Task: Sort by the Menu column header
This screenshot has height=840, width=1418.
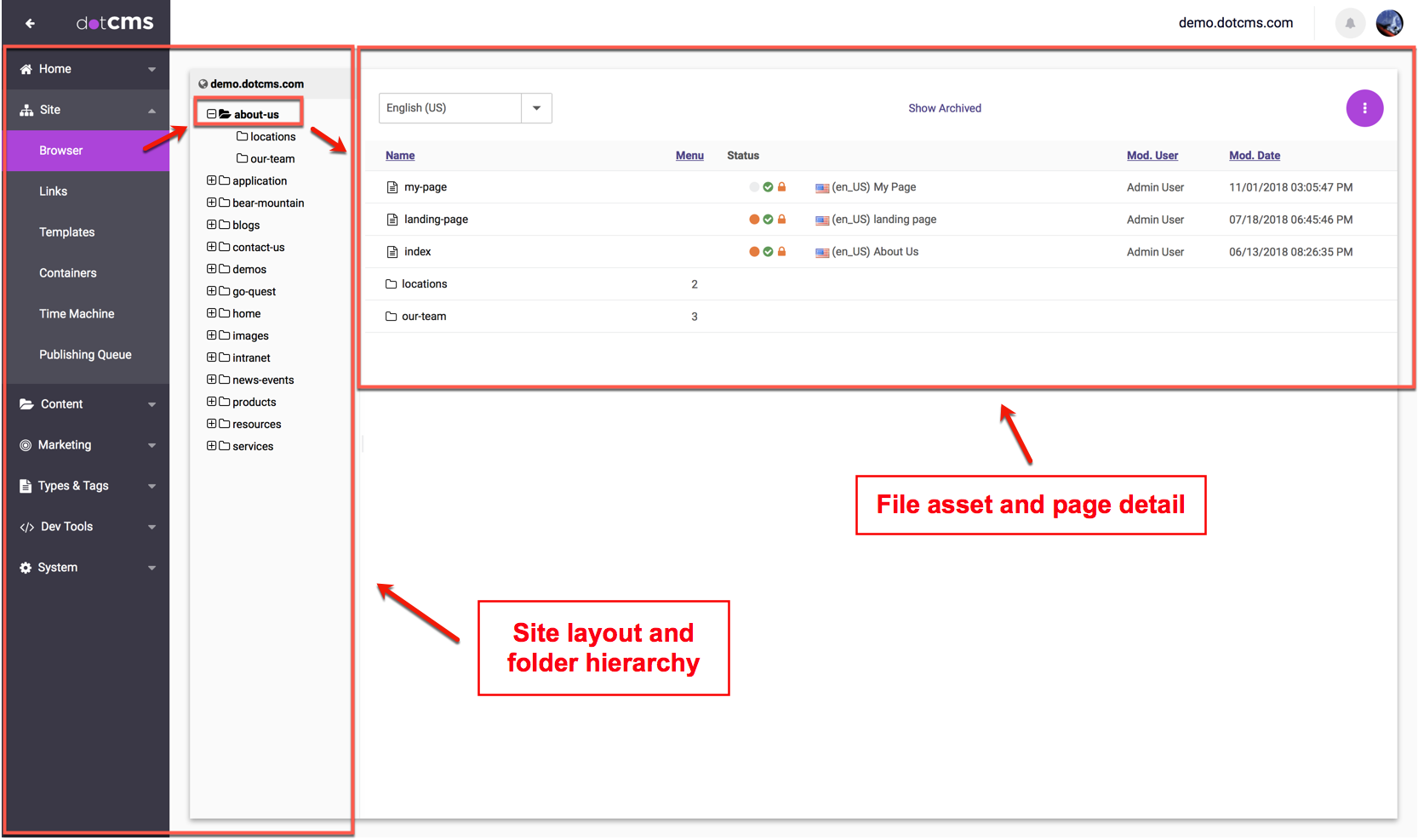Action: pyautogui.click(x=689, y=156)
